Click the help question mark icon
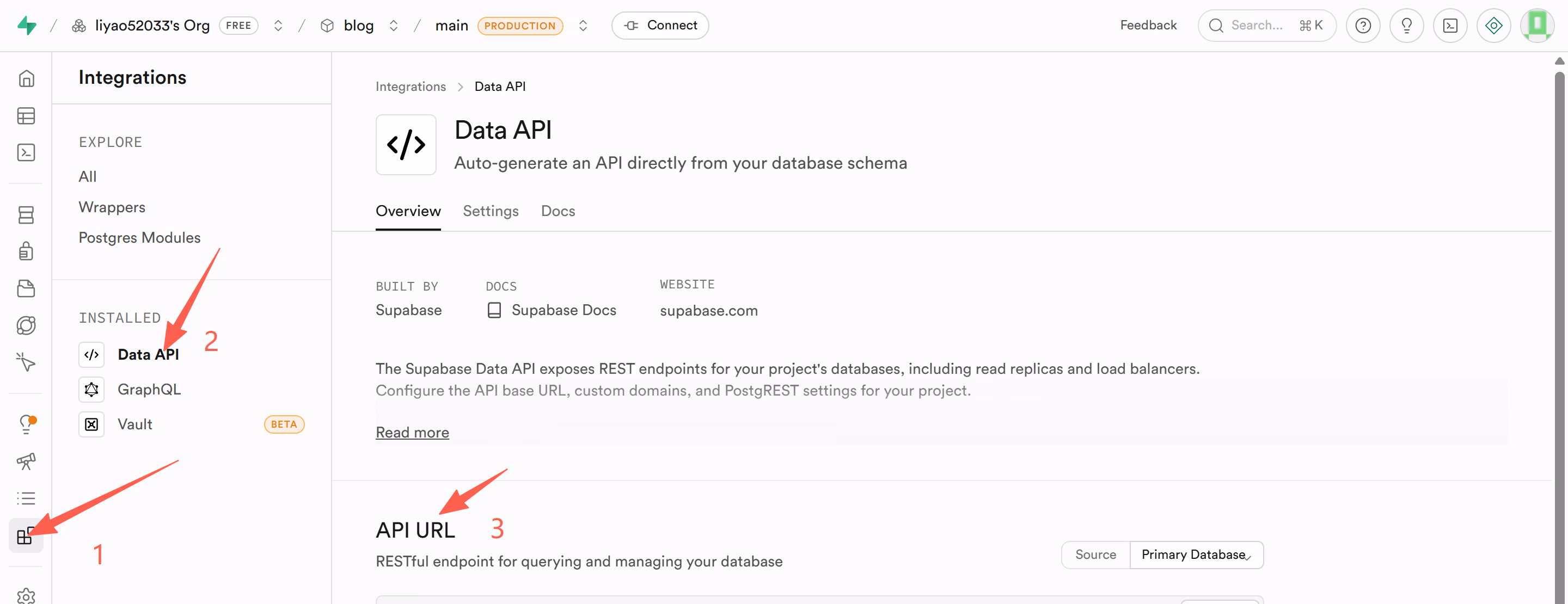Image resolution: width=1568 pixels, height=604 pixels. pos(1362,26)
